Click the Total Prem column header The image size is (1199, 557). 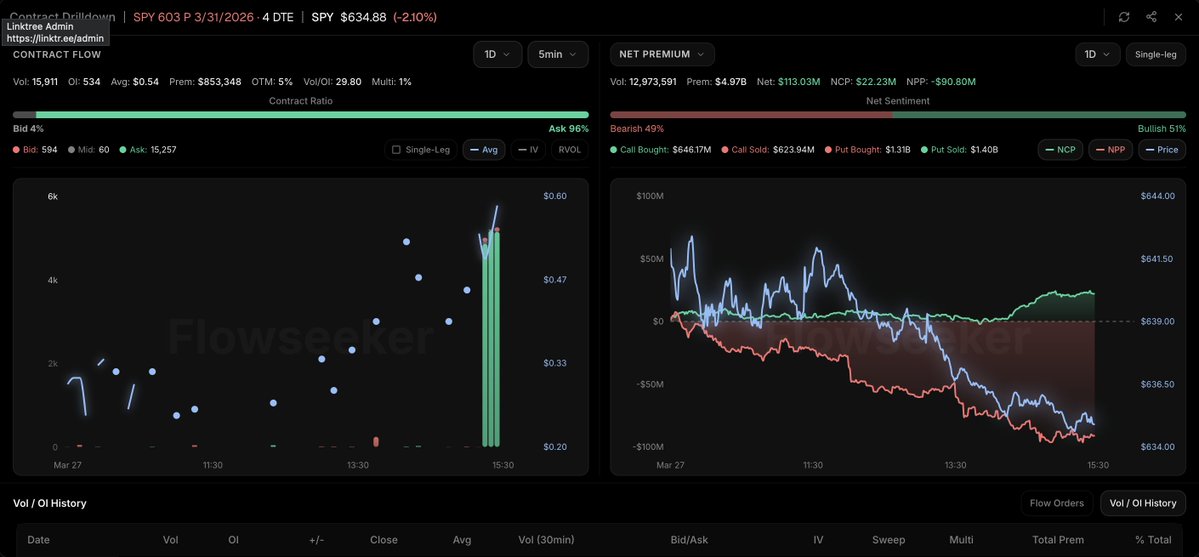tap(1058, 540)
